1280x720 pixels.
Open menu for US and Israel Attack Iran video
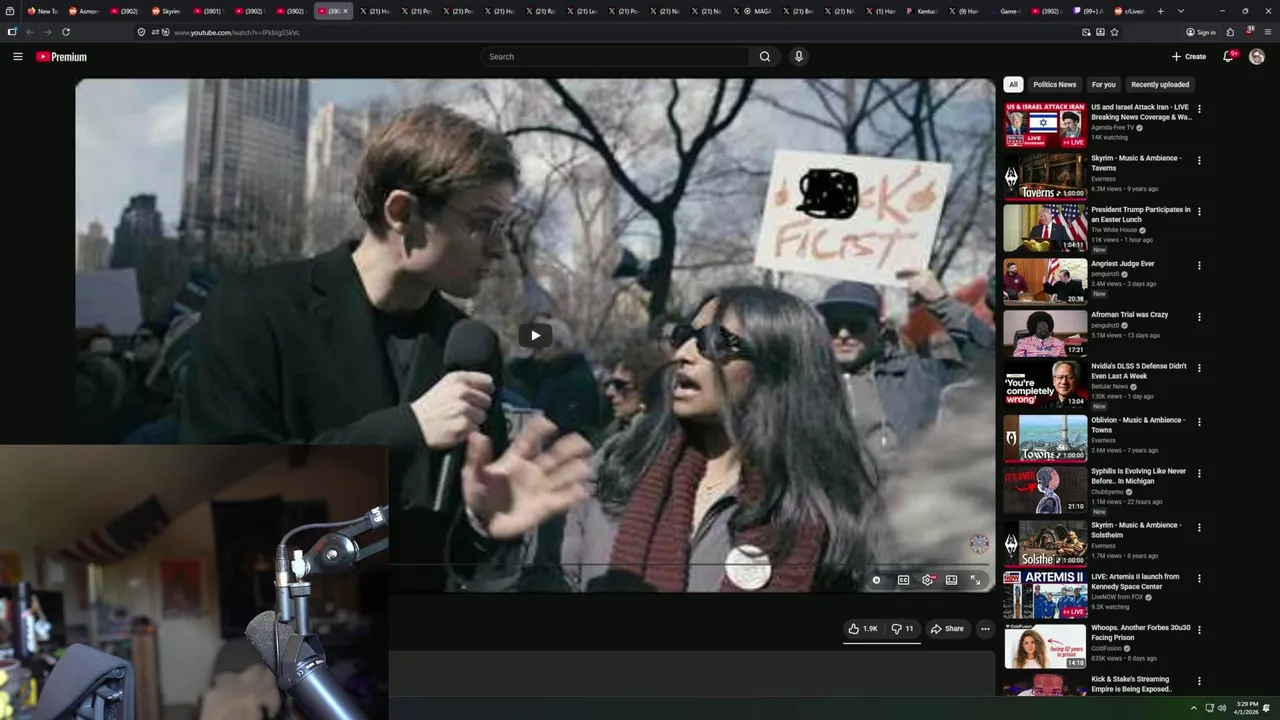(1199, 109)
